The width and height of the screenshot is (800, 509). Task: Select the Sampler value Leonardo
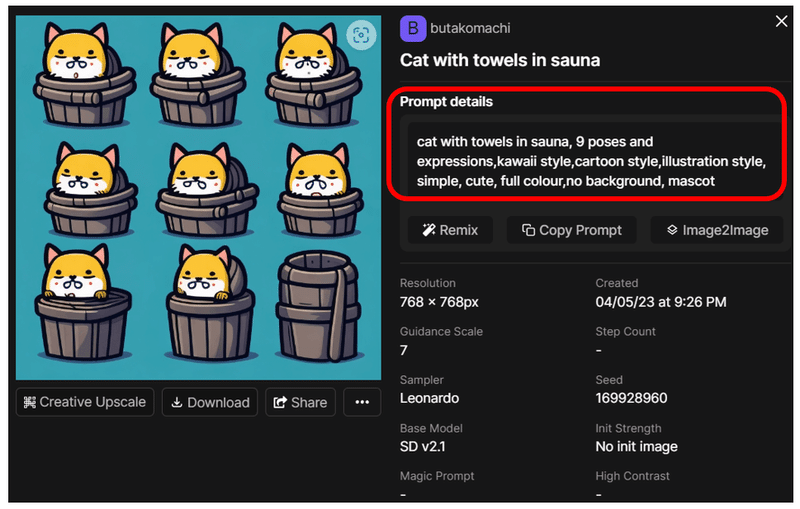click(x=429, y=398)
